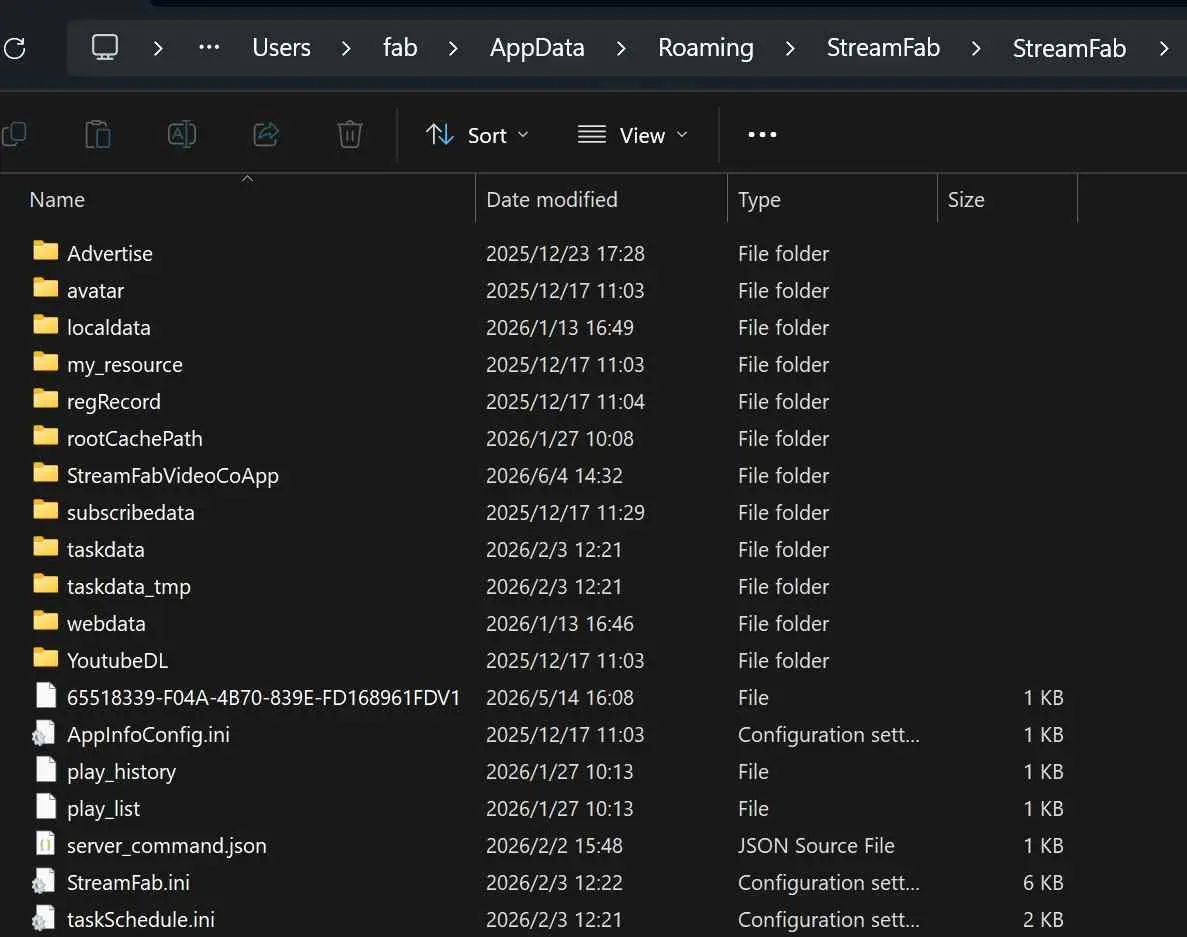This screenshot has height=937, width=1187.
Task: Expand chevron after This PC icon
Action: pos(157,48)
